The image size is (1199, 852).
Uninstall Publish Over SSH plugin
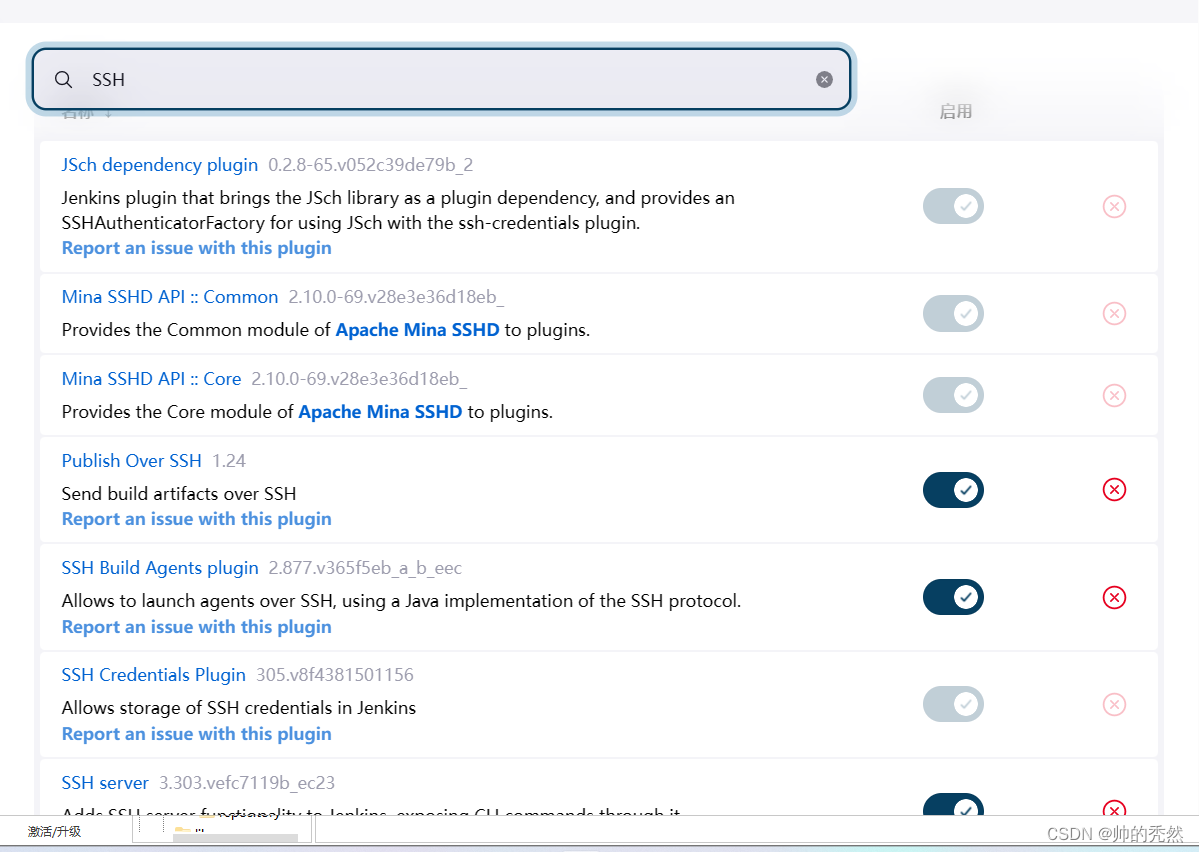tap(1114, 489)
